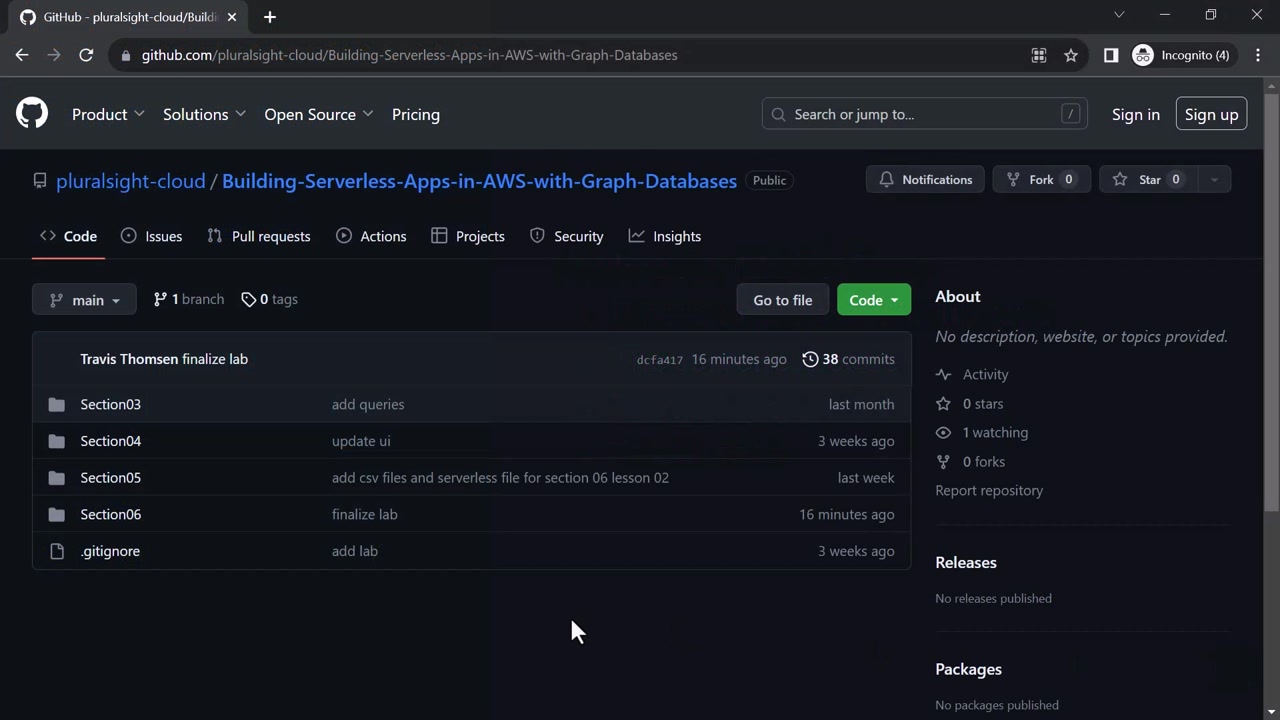Click the tags icon
The width and height of the screenshot is (1280, 720).
pyautogui.click(x=248, y=299)
